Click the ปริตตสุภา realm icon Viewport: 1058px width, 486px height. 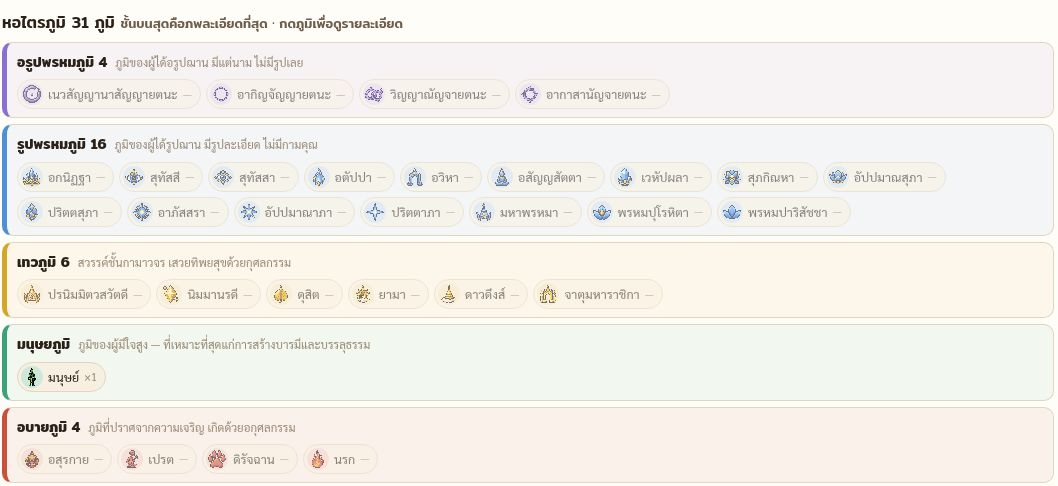[x=32, y=213]
